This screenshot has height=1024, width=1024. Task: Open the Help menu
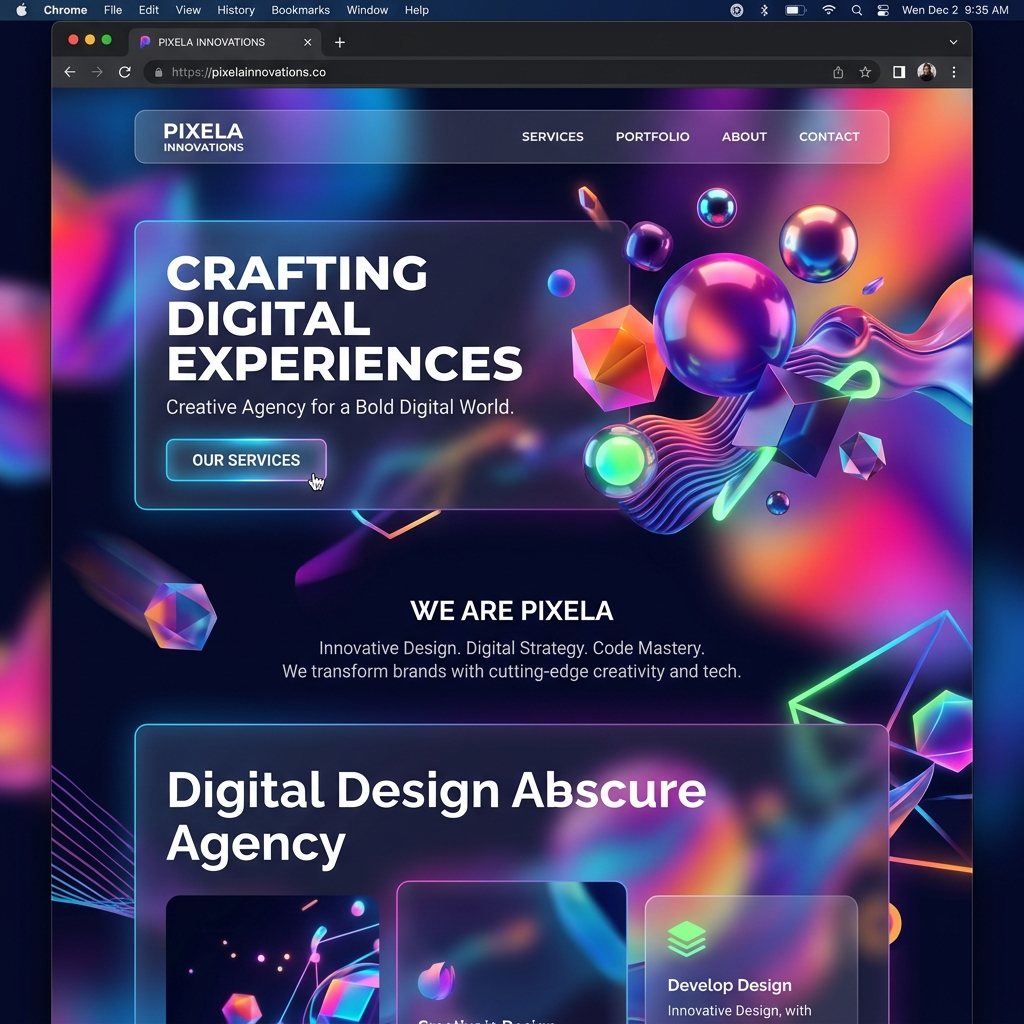(417, 10)
